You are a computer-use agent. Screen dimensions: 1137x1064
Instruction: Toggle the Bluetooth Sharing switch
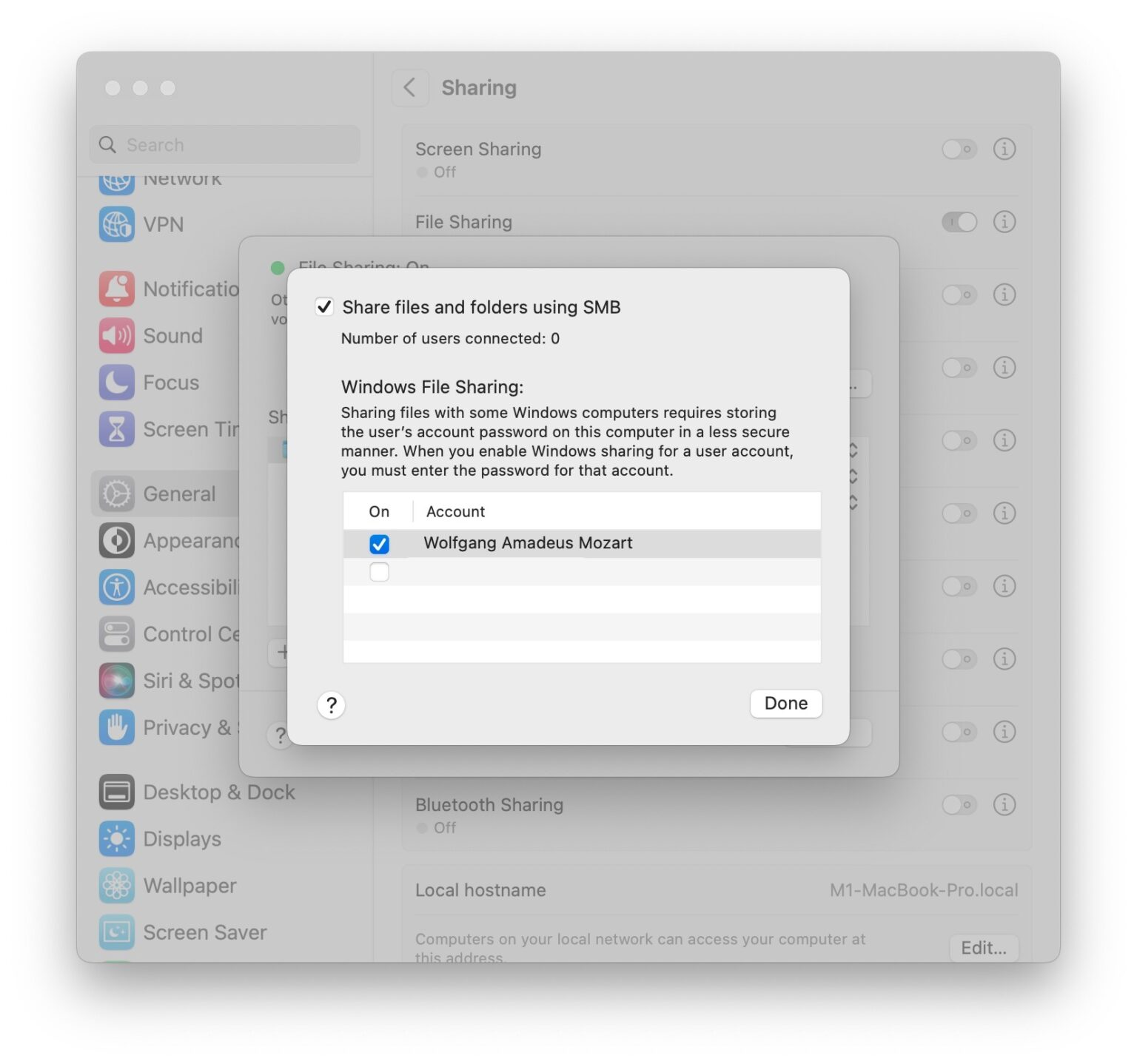pos(959,804)
